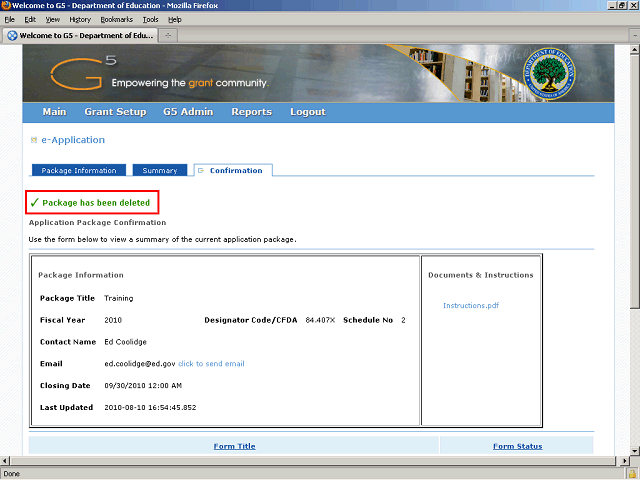Open the Instructions.pdf document link
Screen dimensions: 640x480
471,305
